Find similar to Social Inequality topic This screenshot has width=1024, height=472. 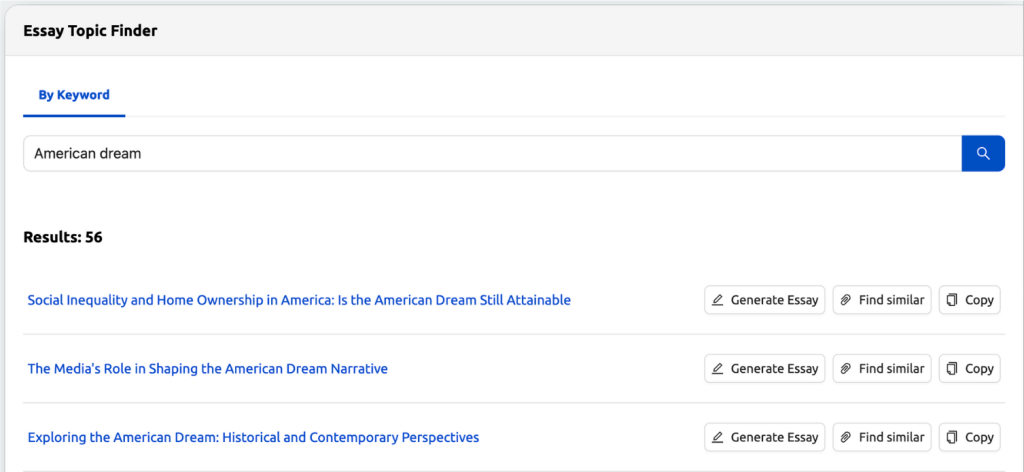pos(882,300)
